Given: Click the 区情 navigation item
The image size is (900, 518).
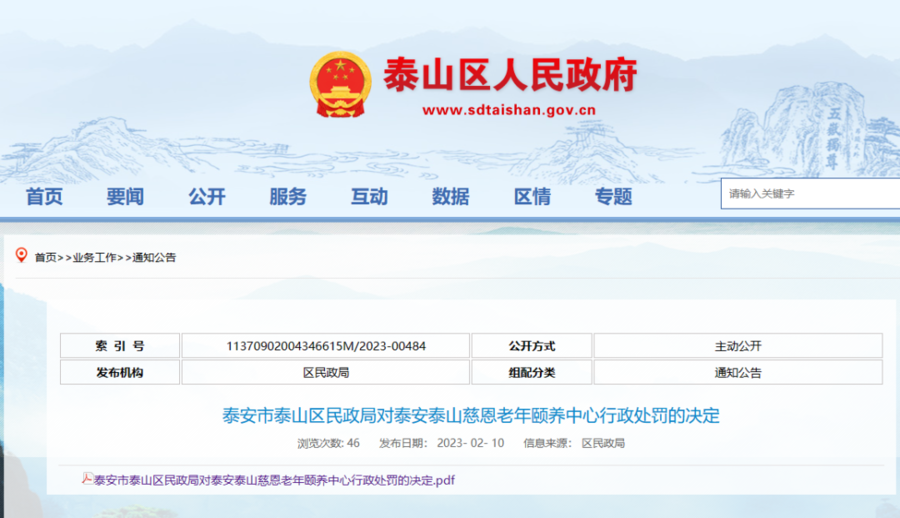Looking at the screenshot, I should point(532,197).
